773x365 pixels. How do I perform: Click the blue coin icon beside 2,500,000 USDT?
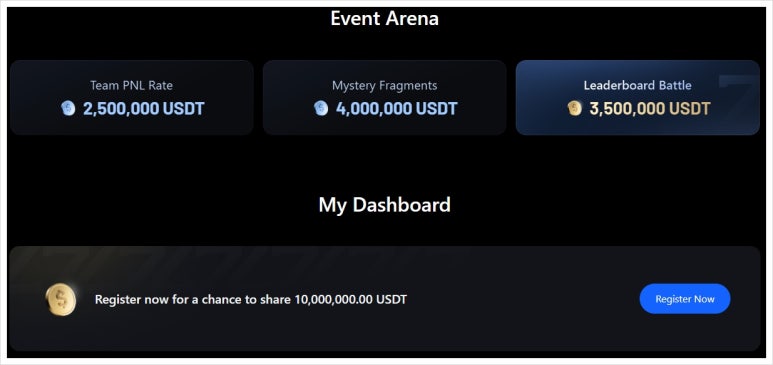pyautogui.click(x=68, y=108)
